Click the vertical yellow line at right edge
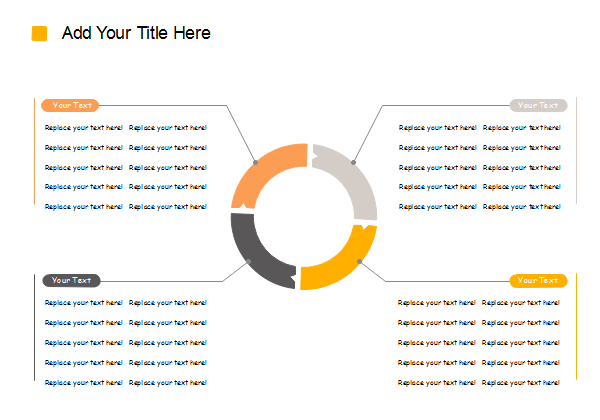This screenshot has width=600, height=420. (x=578, y=330)
